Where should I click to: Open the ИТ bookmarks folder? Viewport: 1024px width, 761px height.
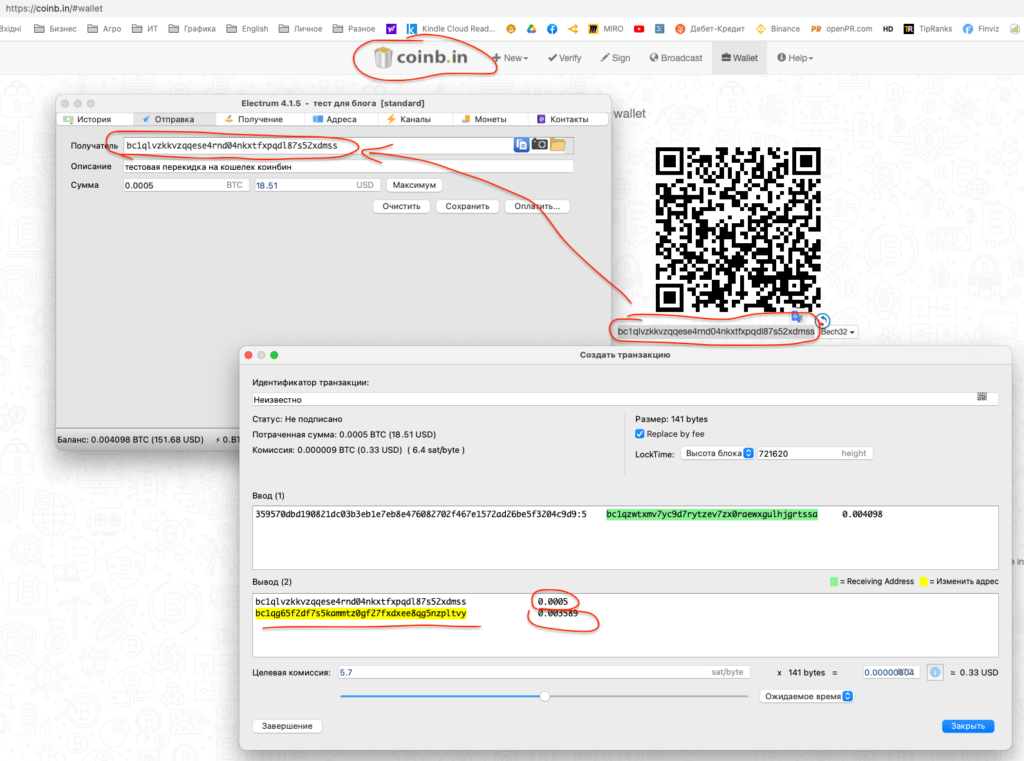145,29
